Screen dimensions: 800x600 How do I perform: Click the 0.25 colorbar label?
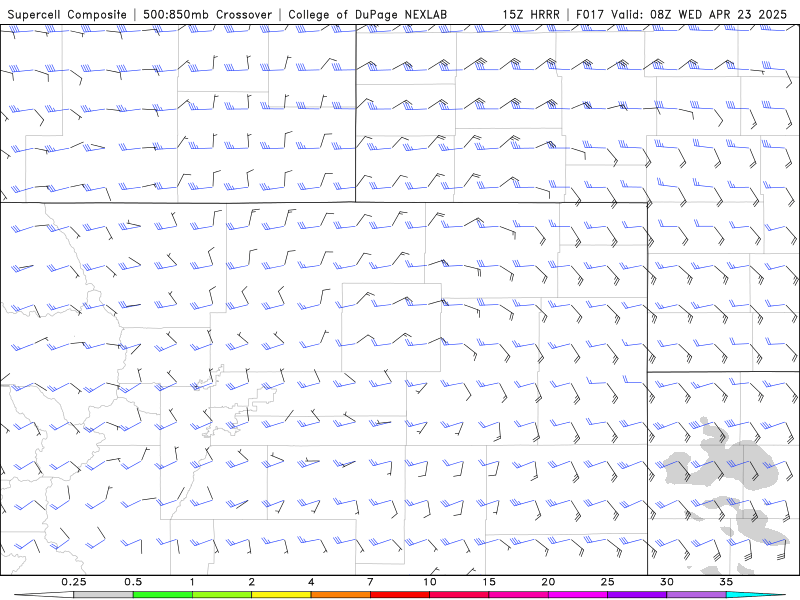point(74,582)
